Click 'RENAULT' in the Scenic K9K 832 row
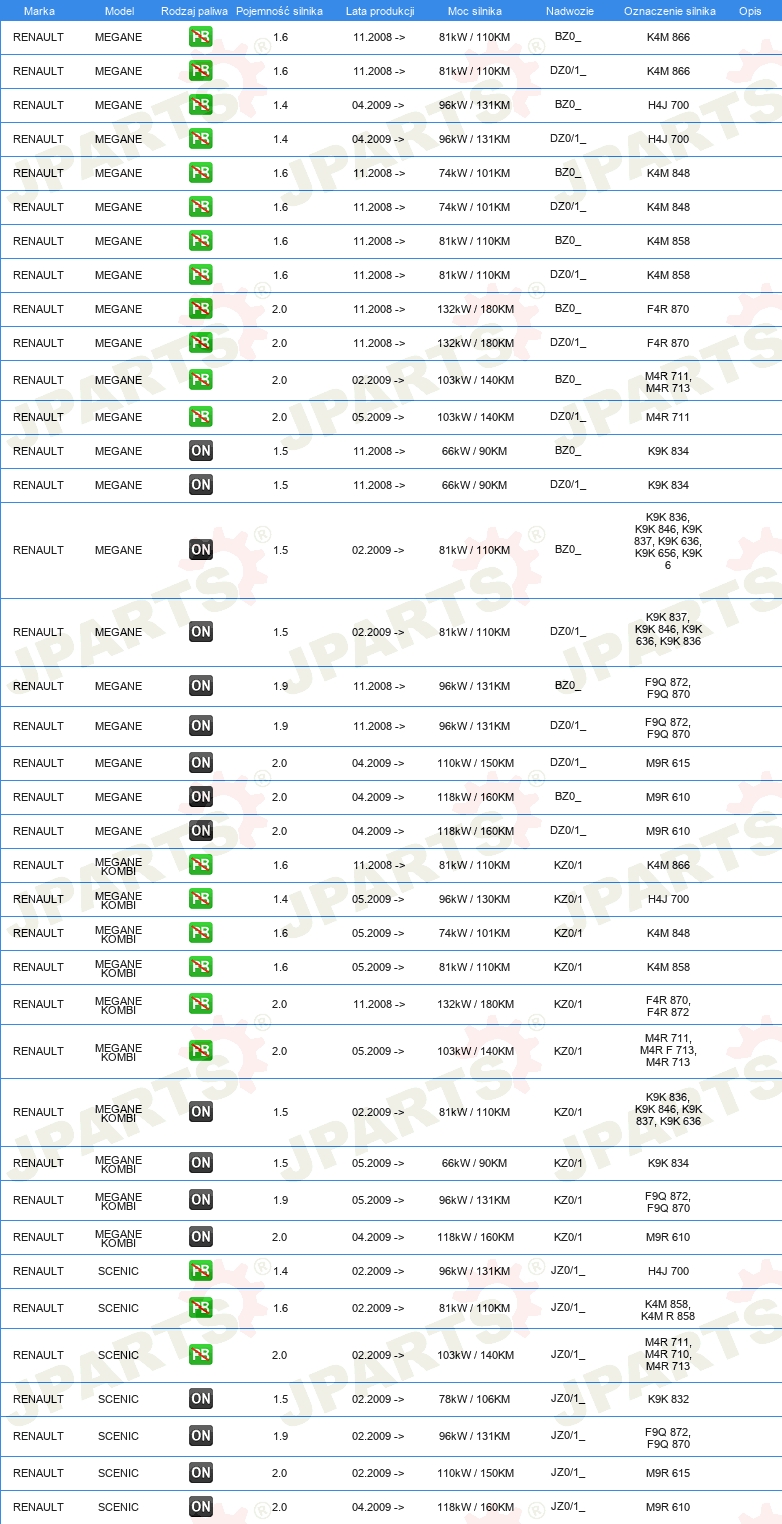This screenshot has width=782, height=1524. (x=38, y=1399)
